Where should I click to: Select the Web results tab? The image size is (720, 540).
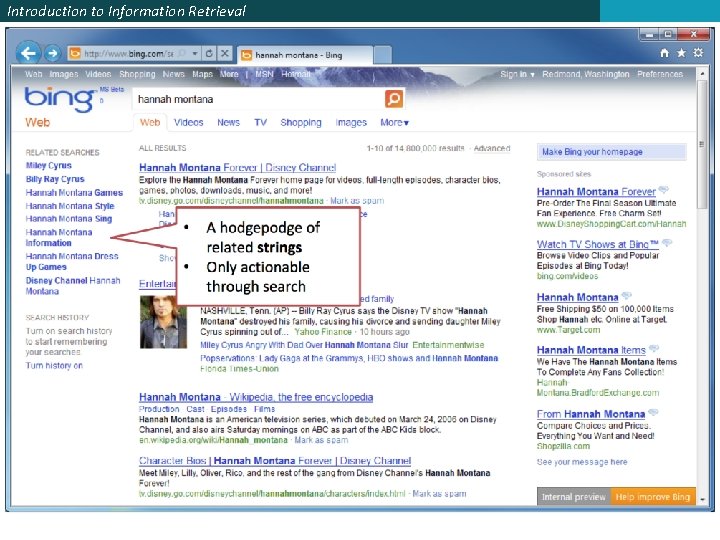pyautogui.click(x=150, y=123)
